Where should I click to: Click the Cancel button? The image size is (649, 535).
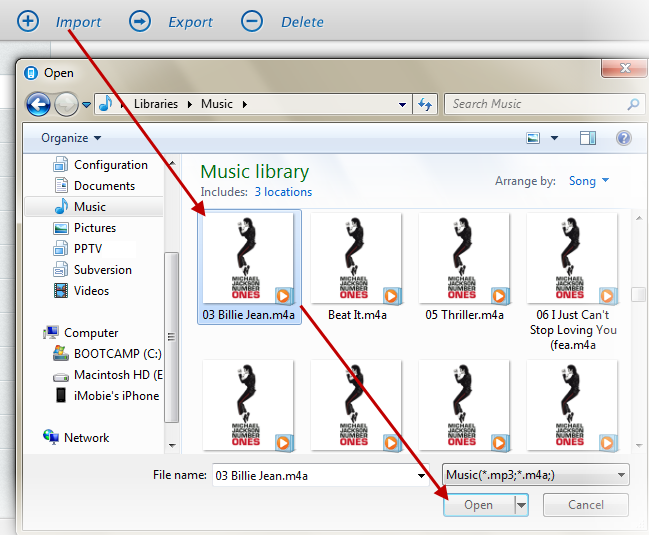[x=585, y=505]
